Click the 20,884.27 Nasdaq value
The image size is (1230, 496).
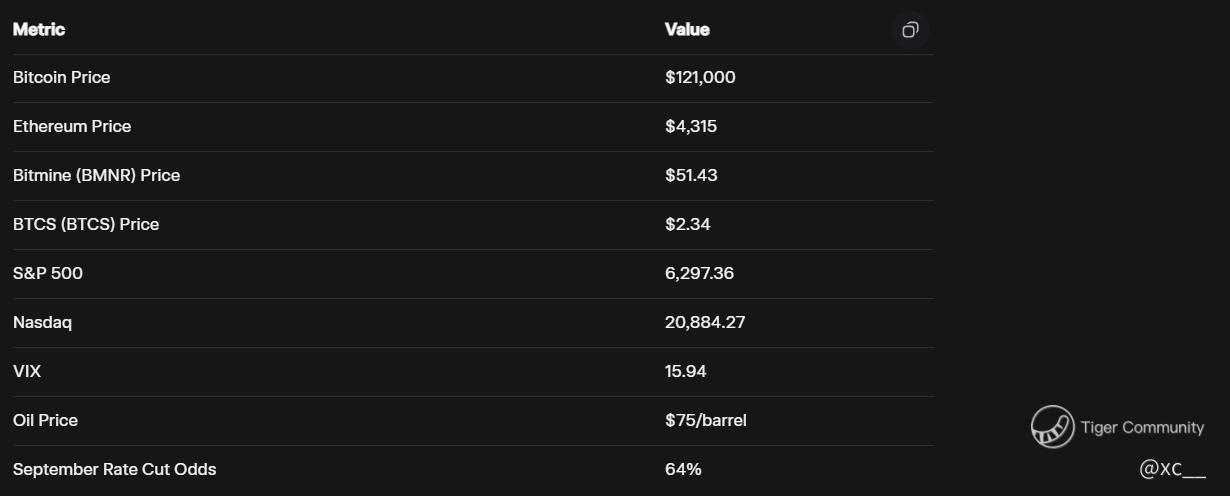[x=705, y=323]
